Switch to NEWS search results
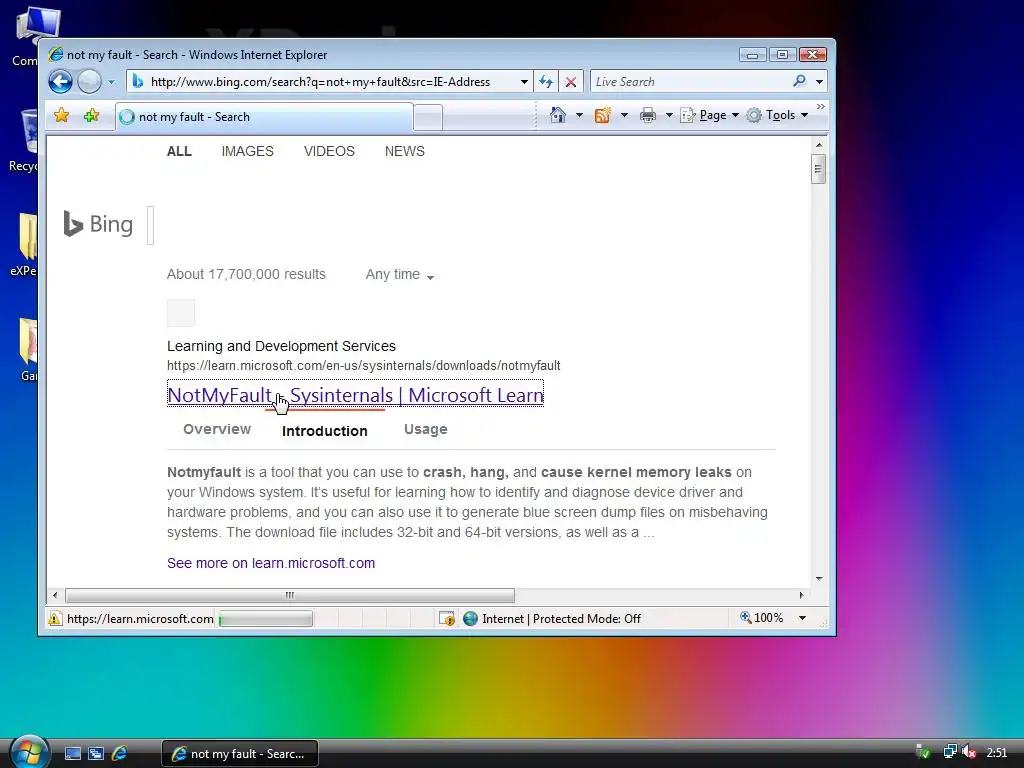 point(404,152)
